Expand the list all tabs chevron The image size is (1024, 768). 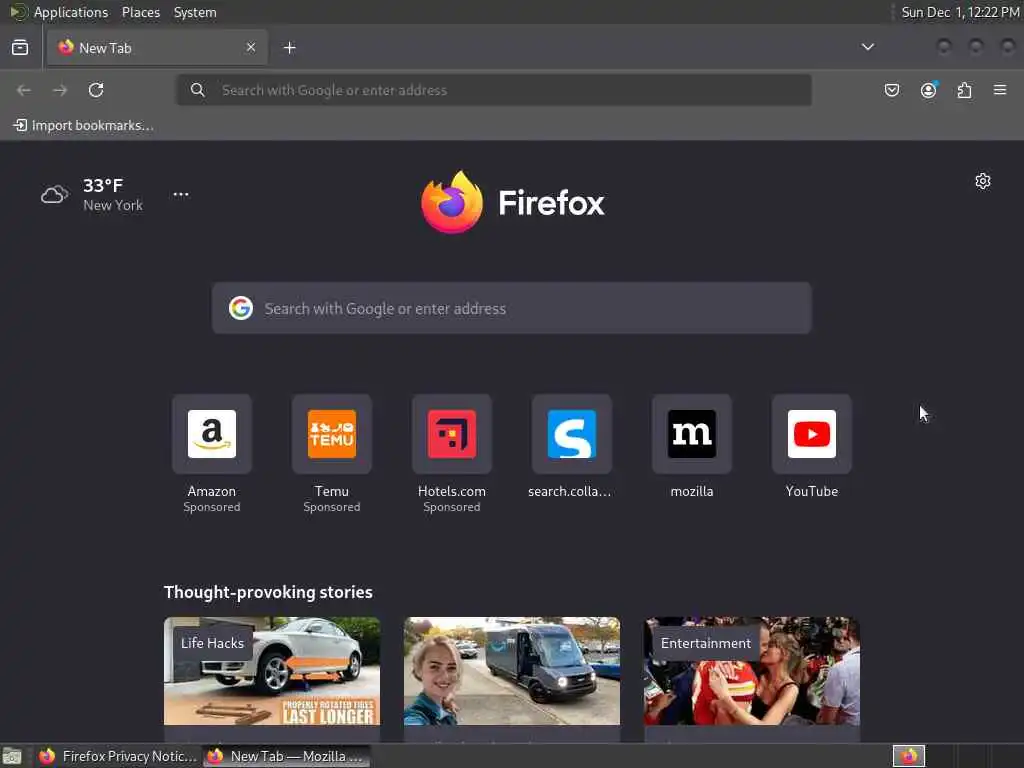point(868,47)
